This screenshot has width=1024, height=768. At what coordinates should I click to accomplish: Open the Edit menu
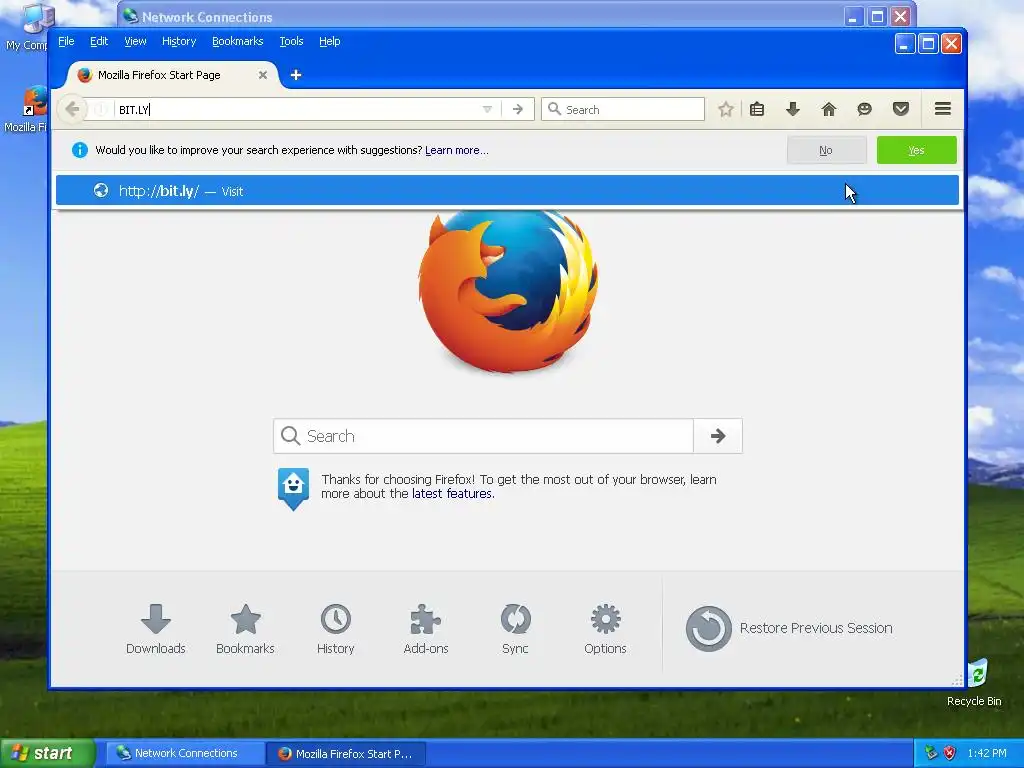pyautogui.click(x=99, y=41)
